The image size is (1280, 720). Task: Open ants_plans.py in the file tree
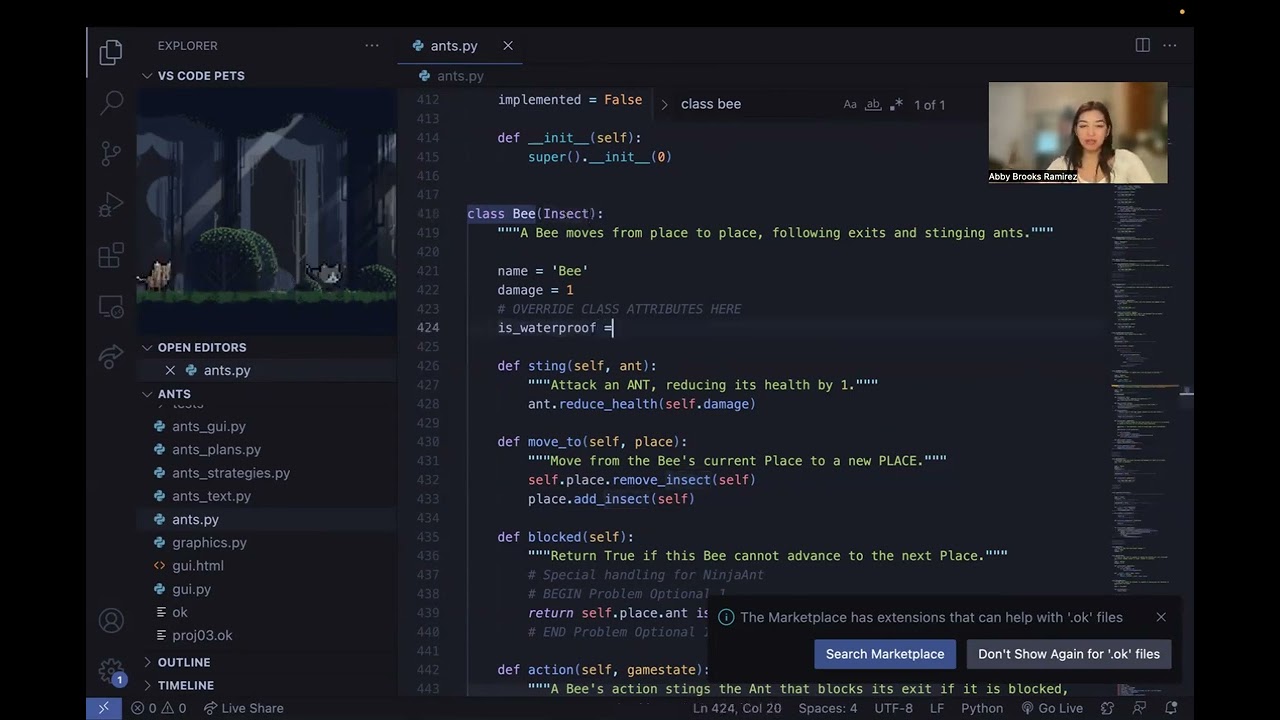click(216, 450)
